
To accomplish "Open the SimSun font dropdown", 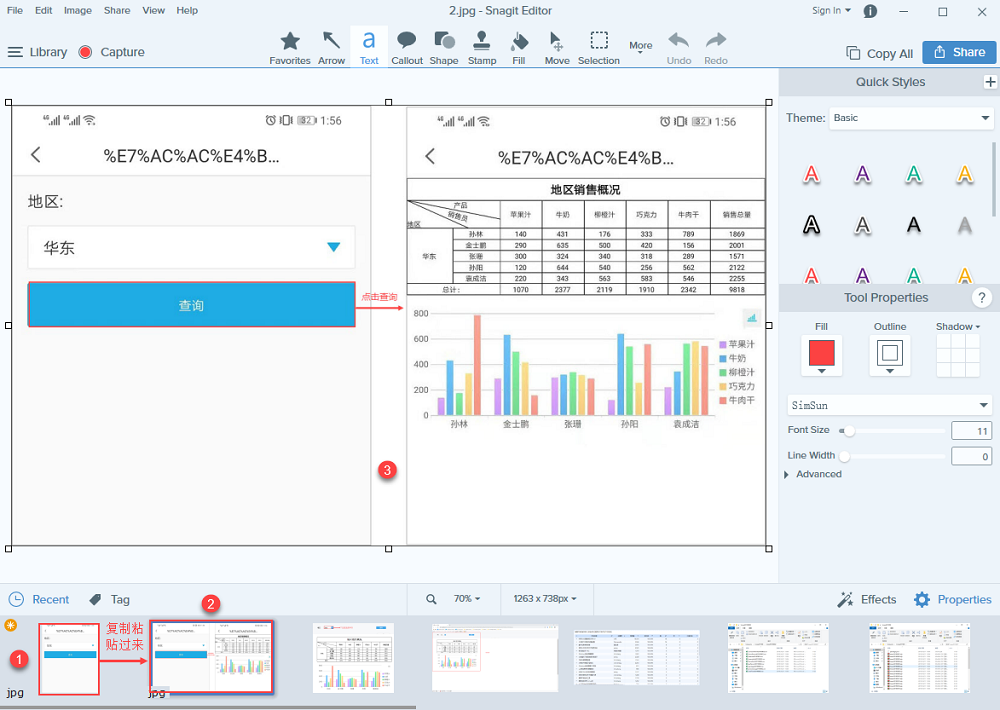I will pos(890,405).
